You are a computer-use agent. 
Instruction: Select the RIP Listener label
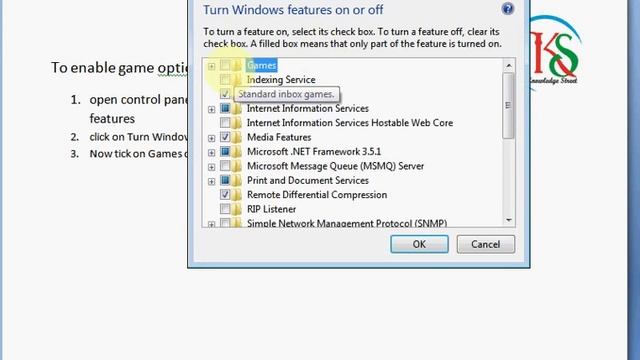271,209
